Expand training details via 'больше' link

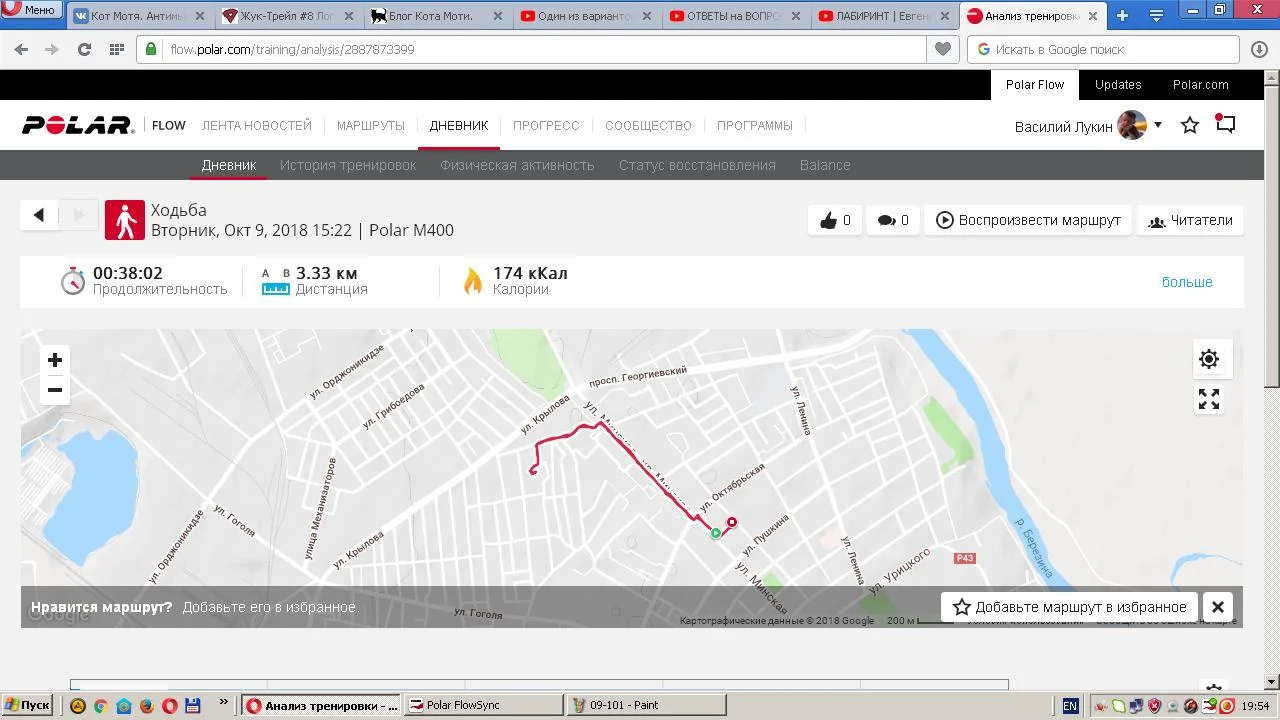tap(1187, 282)
